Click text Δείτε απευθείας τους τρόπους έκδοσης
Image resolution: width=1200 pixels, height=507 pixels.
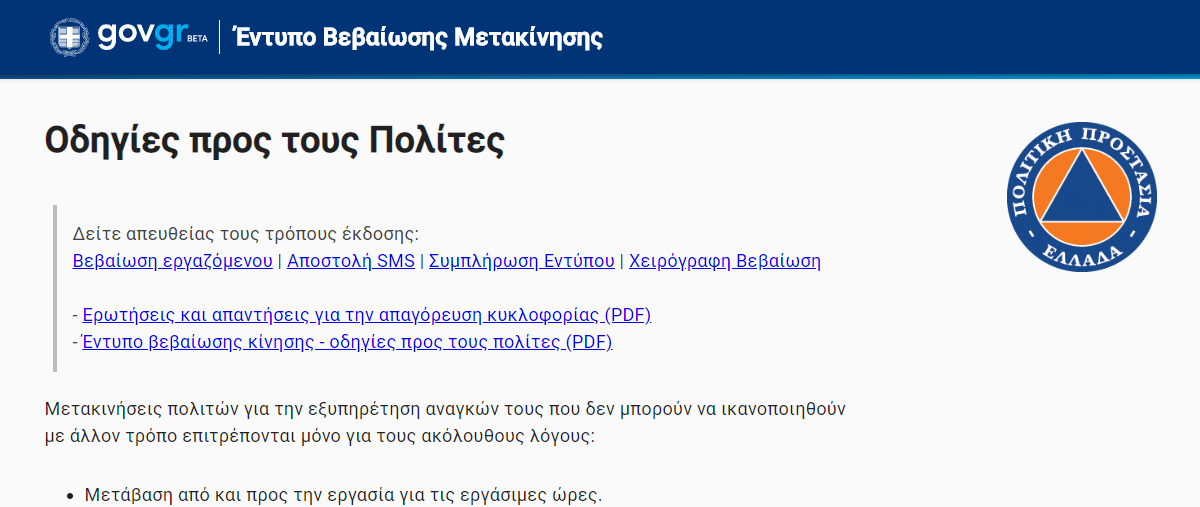pyautogui.click(x=246, y=234)
